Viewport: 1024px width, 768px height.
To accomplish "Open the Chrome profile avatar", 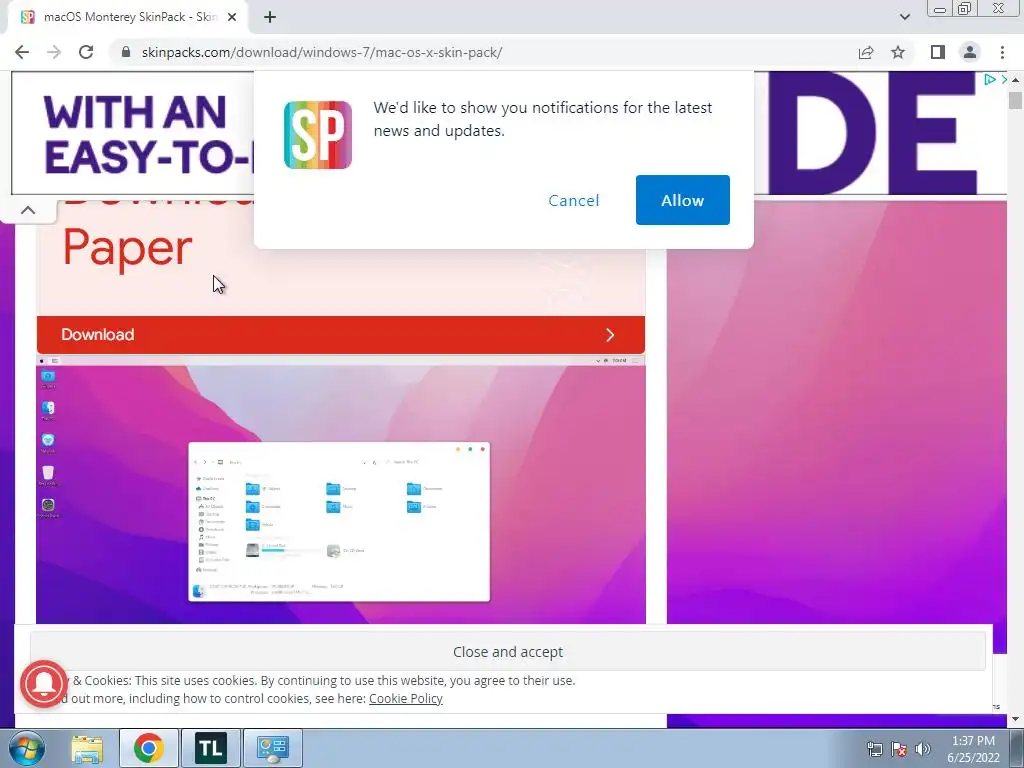I will 970,52.
